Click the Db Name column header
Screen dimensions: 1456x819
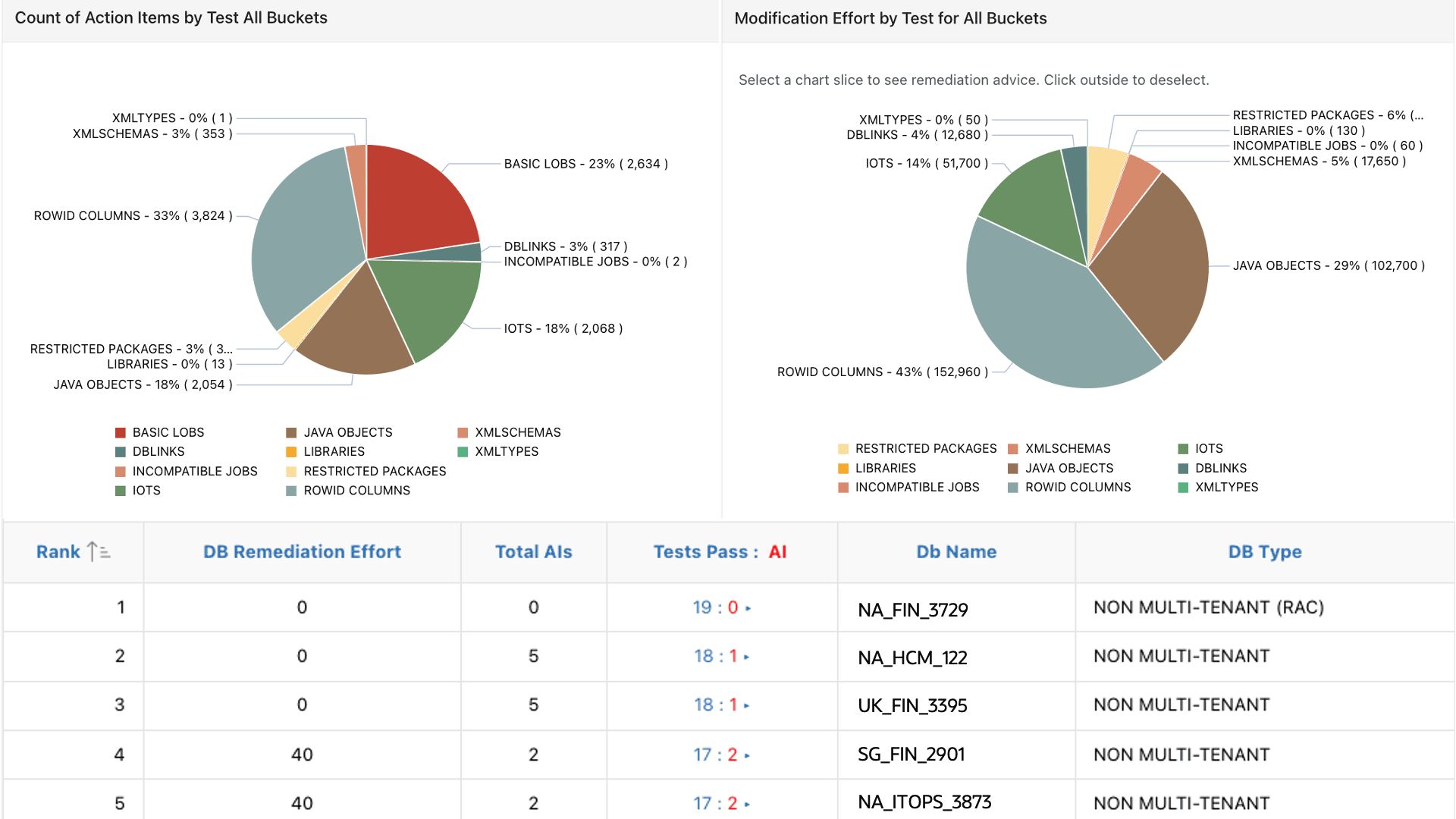pyautogui.click(x=956, y=552)
